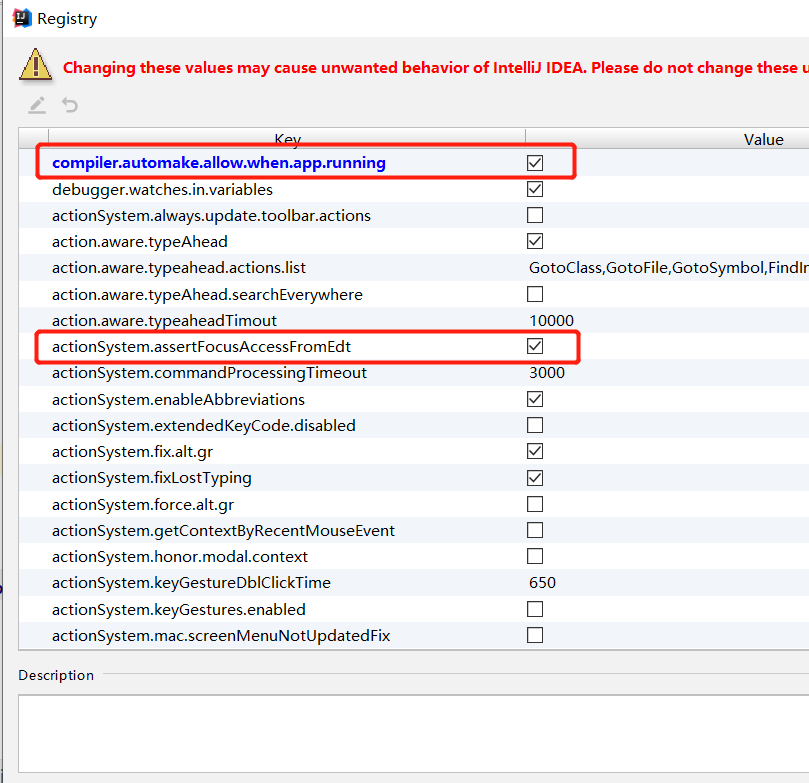The width and height of the screenshot is (809, 783).
Task: Select the actionSystem.fixLostTyping key
Action: [151, 478]
